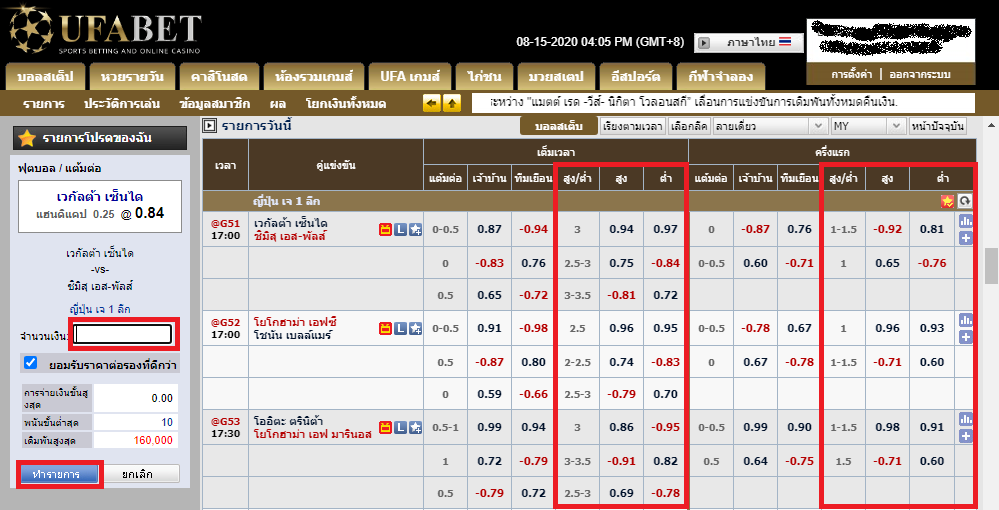Image resolution: width=999 pixels, height=510 pixels.
Task: Cancel bet slip with ยกเลิก button
Action: point(141,474)
